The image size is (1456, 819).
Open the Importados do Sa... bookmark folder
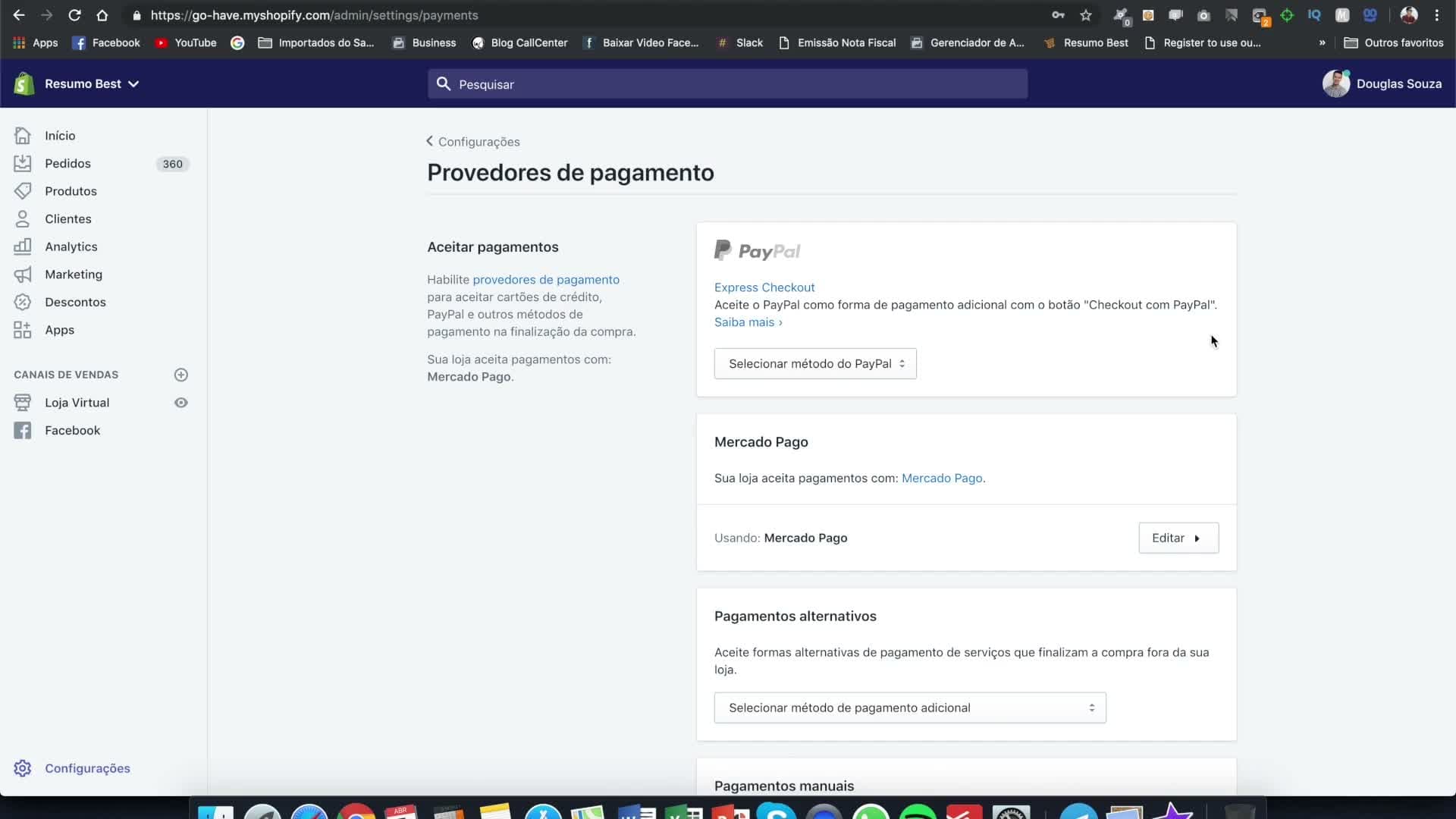point(316,42)
